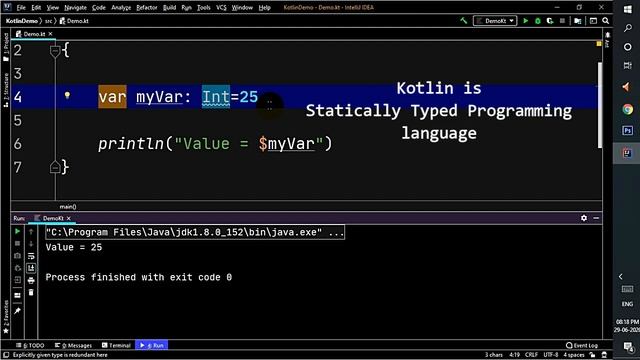Open the Project tool window sidebar tab

click(x=6, y=47)
